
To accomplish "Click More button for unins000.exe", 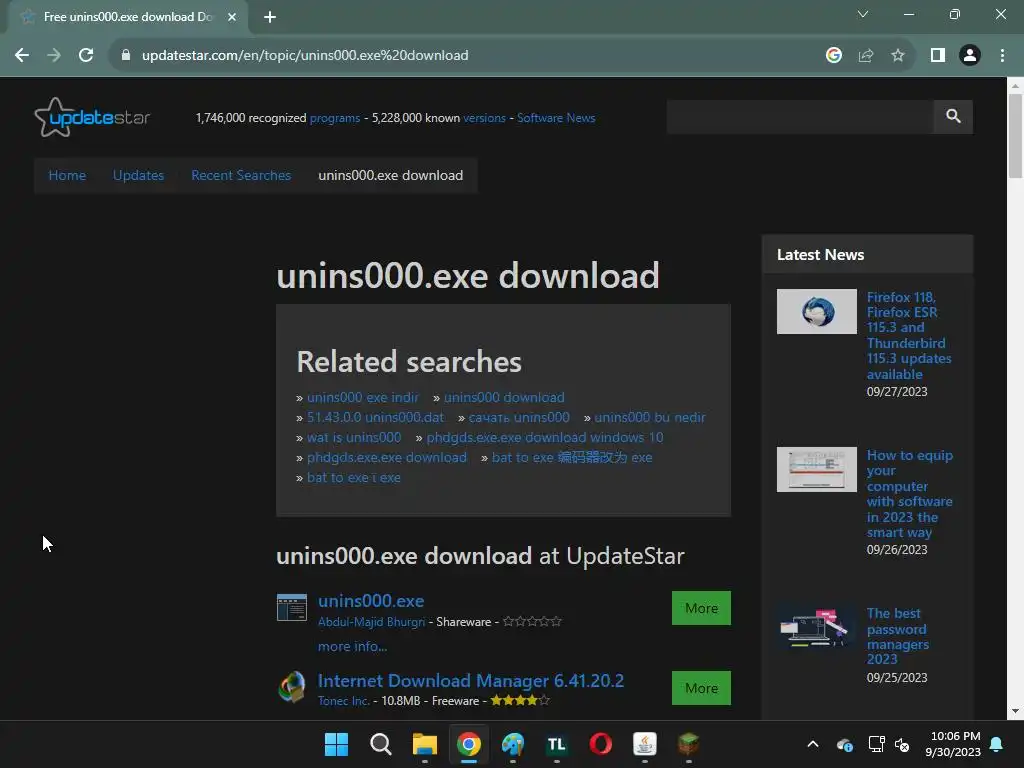I will pyautogui.click(x=701, y=608).
